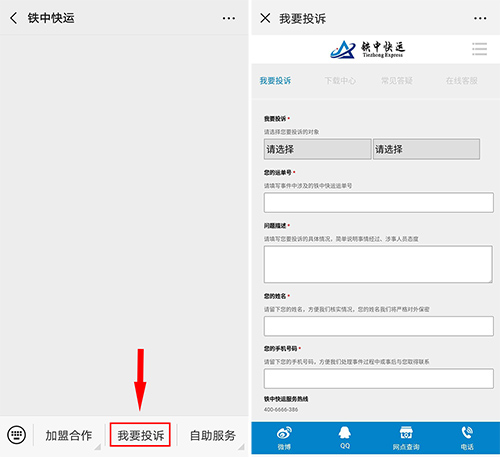Tap 我要投诉 bottom menu item
The image size is (500, 457).
(x=140, y=435)
